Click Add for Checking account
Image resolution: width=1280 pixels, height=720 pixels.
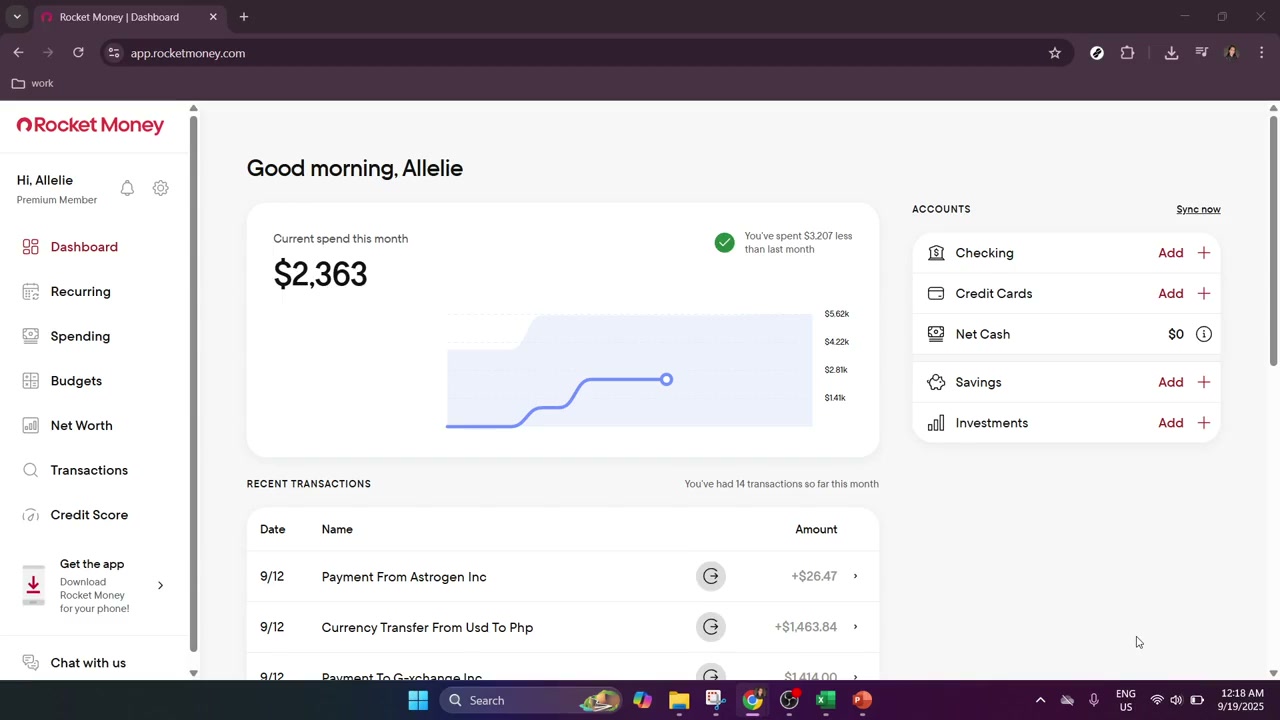pyautogui.click(x=1171, y=253)
